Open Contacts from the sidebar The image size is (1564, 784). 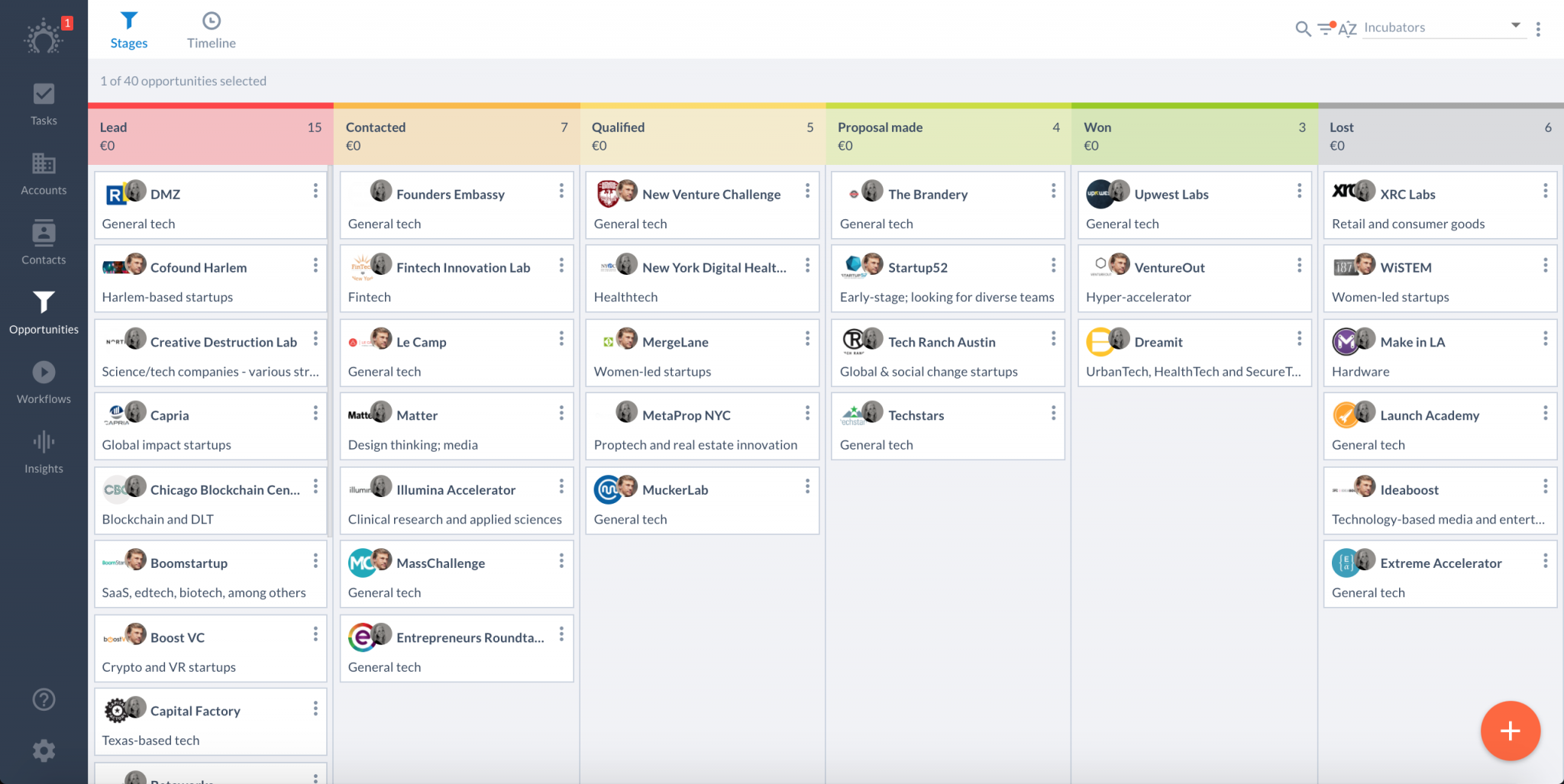pos(44,243)
